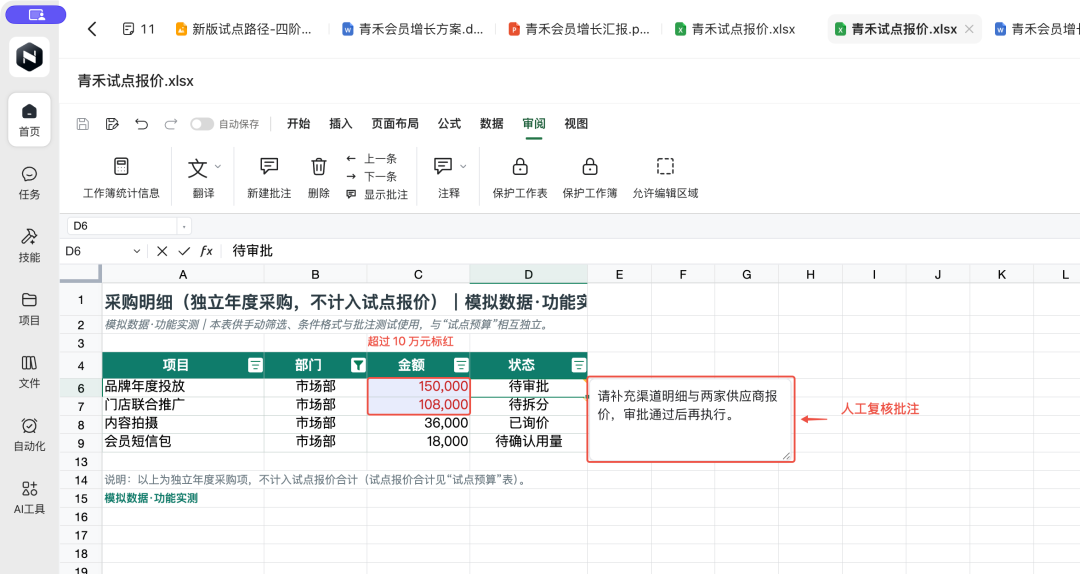
Task: Open the 数据 ribbon tab
Action: click(491, 123)
